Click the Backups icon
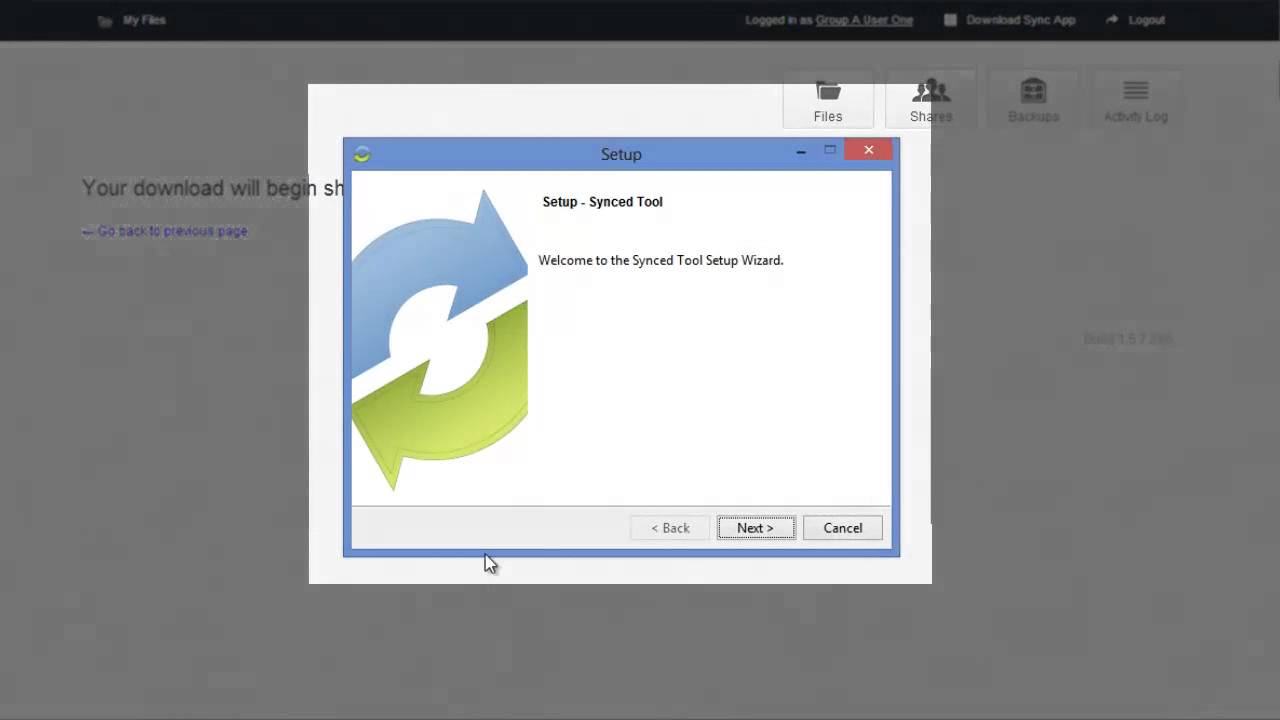The image size is (1280, 720). 1033,91
